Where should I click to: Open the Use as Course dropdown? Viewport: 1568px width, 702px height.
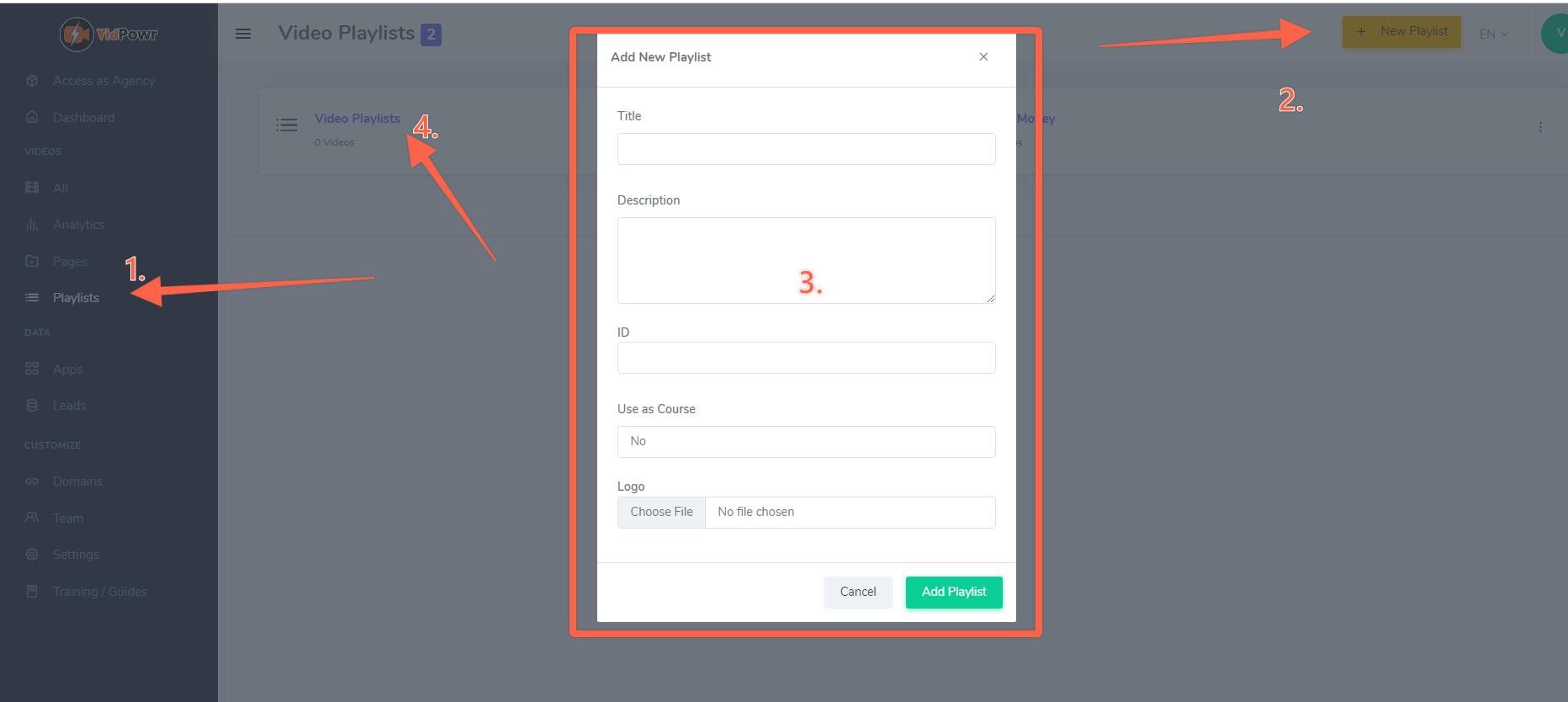tap(806, 441)
